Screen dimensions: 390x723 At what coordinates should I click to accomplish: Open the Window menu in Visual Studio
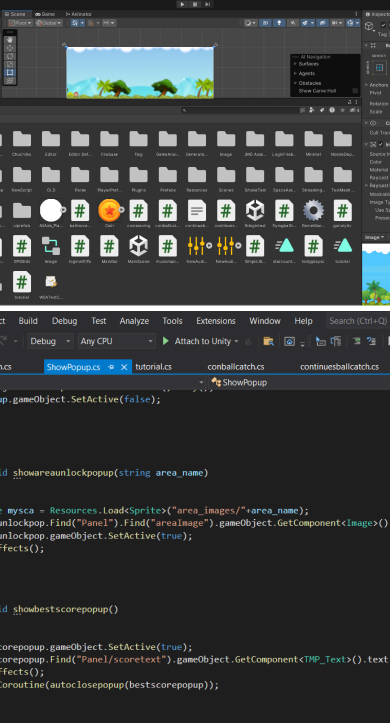[265, 321]
